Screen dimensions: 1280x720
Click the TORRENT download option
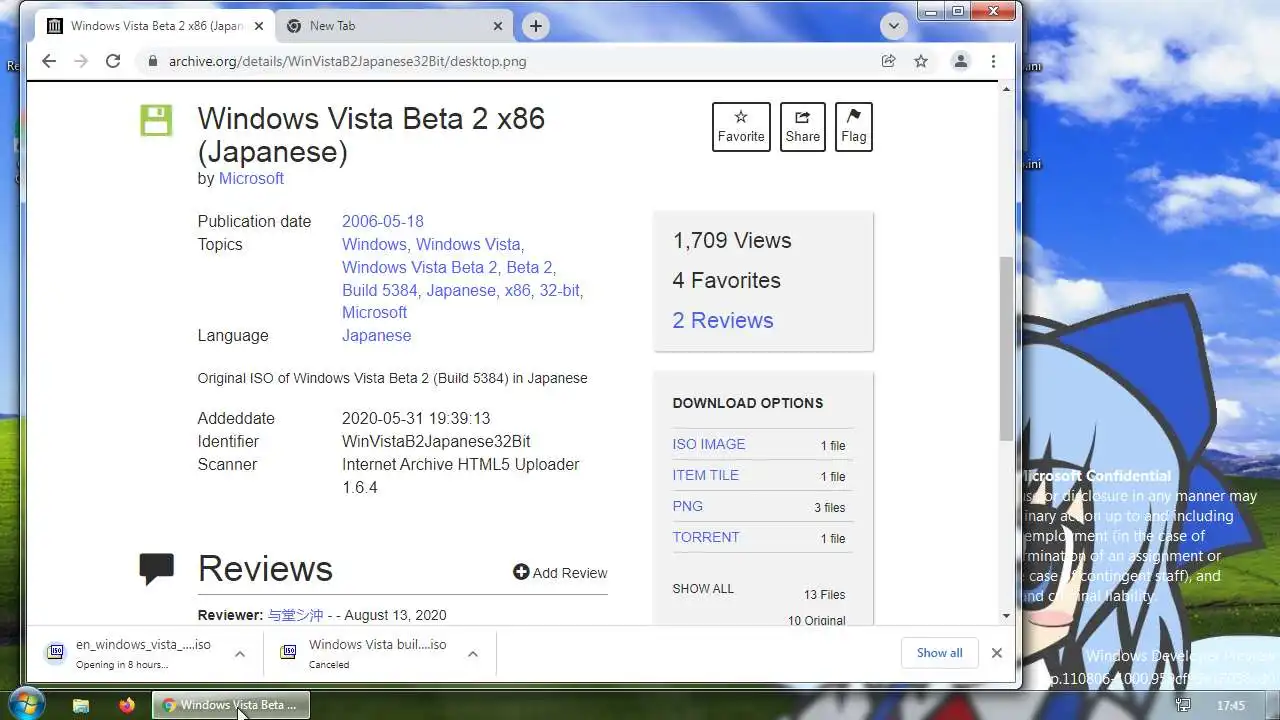(x=706, y=537)
